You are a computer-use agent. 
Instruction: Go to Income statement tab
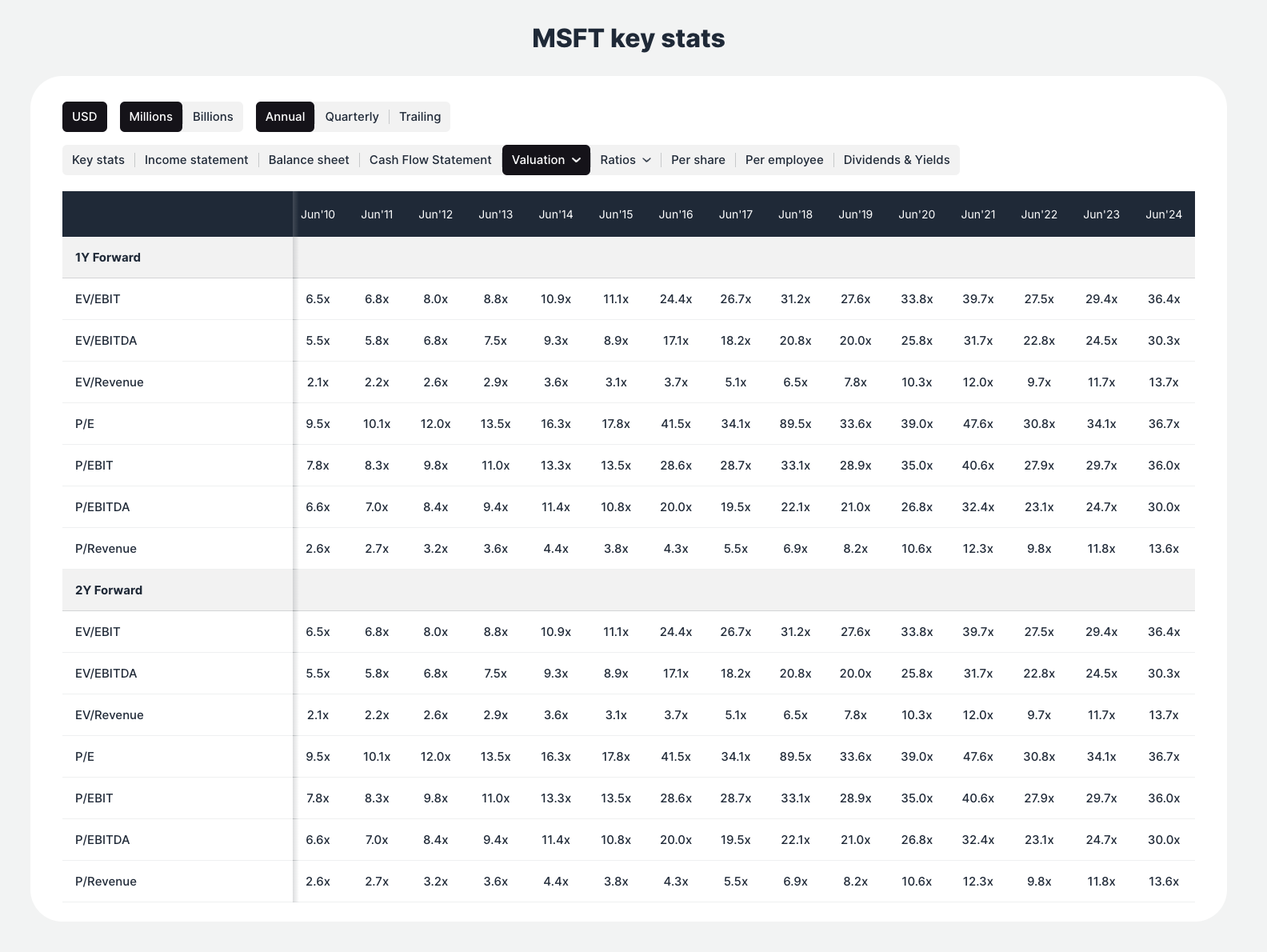coord(197,160)
